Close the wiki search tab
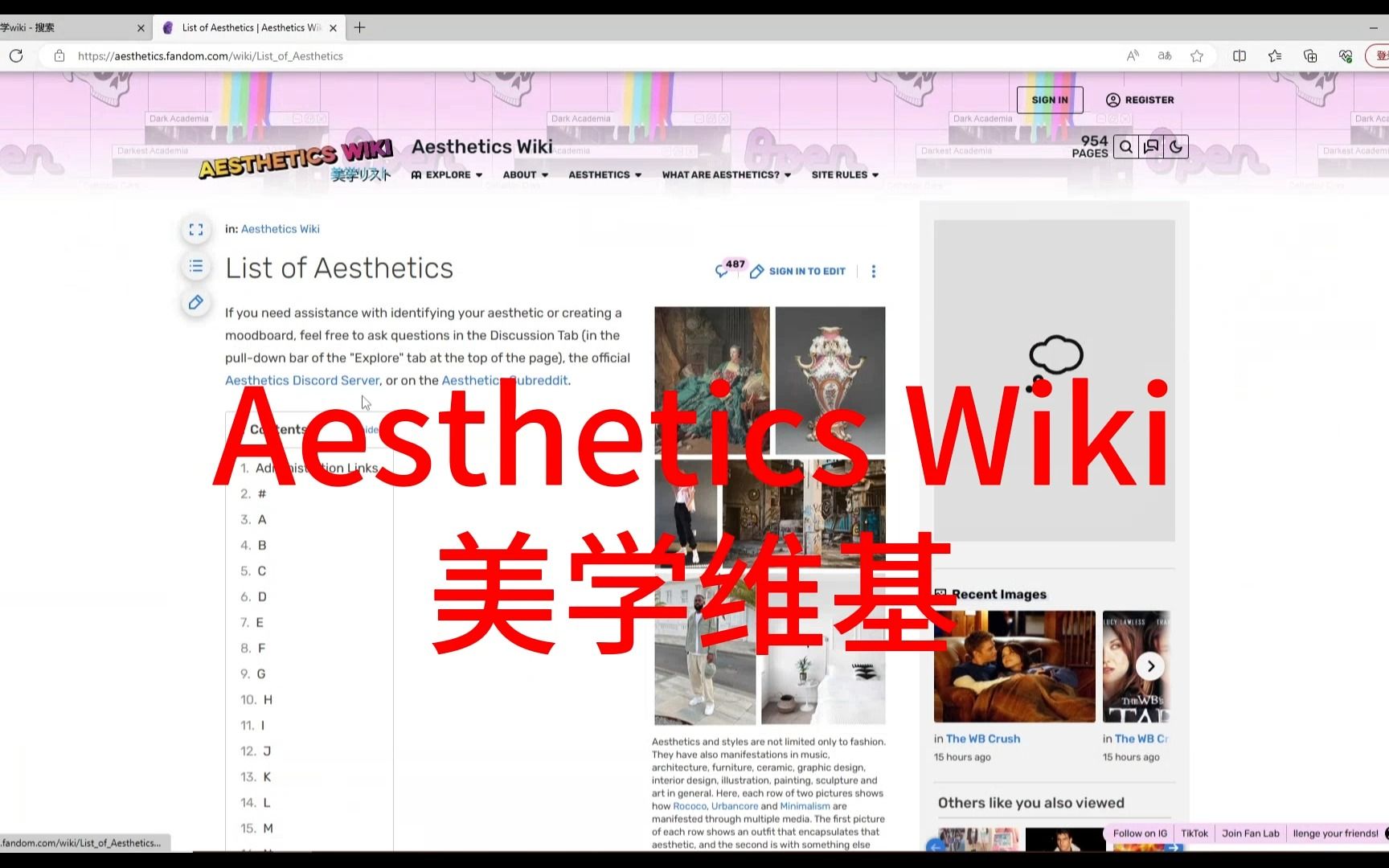Viewport: 1389px width, 868px height. point(141,27)
